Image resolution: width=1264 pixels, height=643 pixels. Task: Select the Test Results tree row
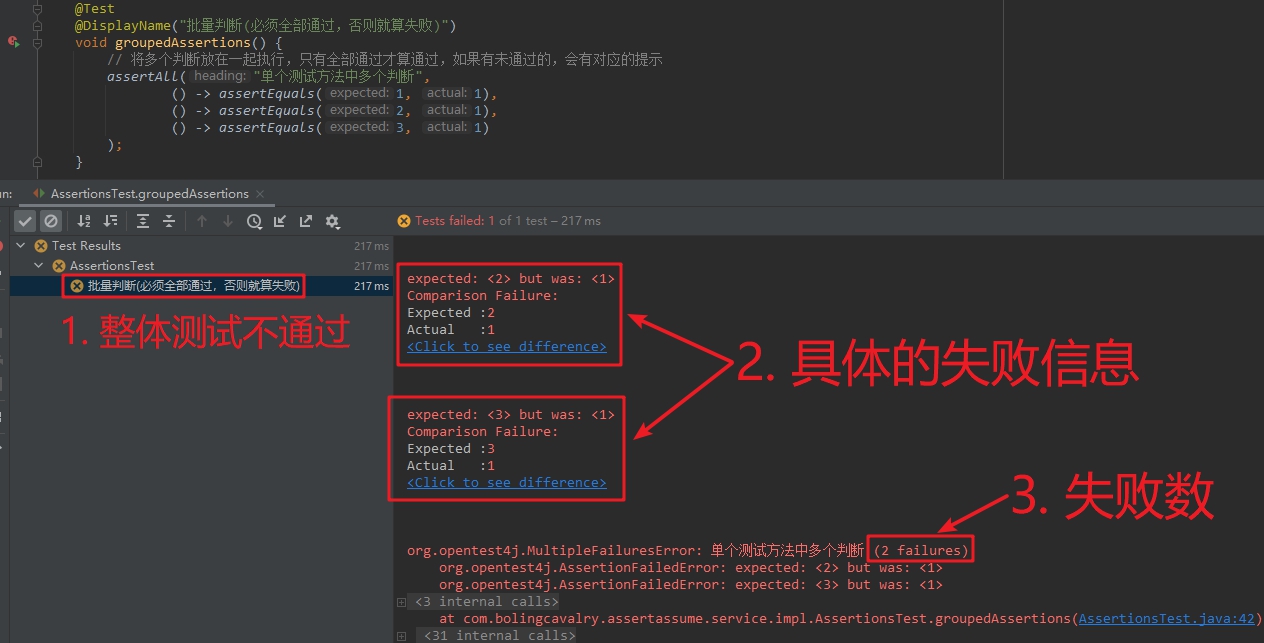click(201, 245)
